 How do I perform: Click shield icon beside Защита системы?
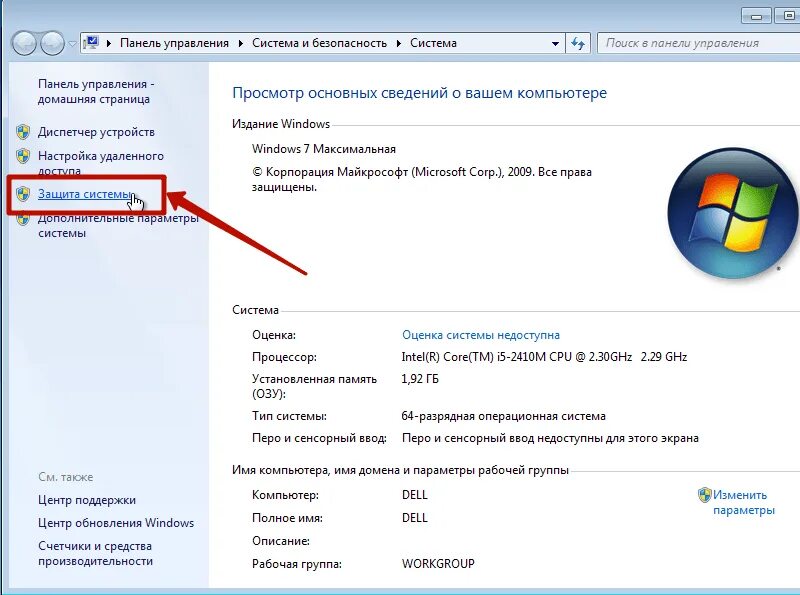coord(23,194)
